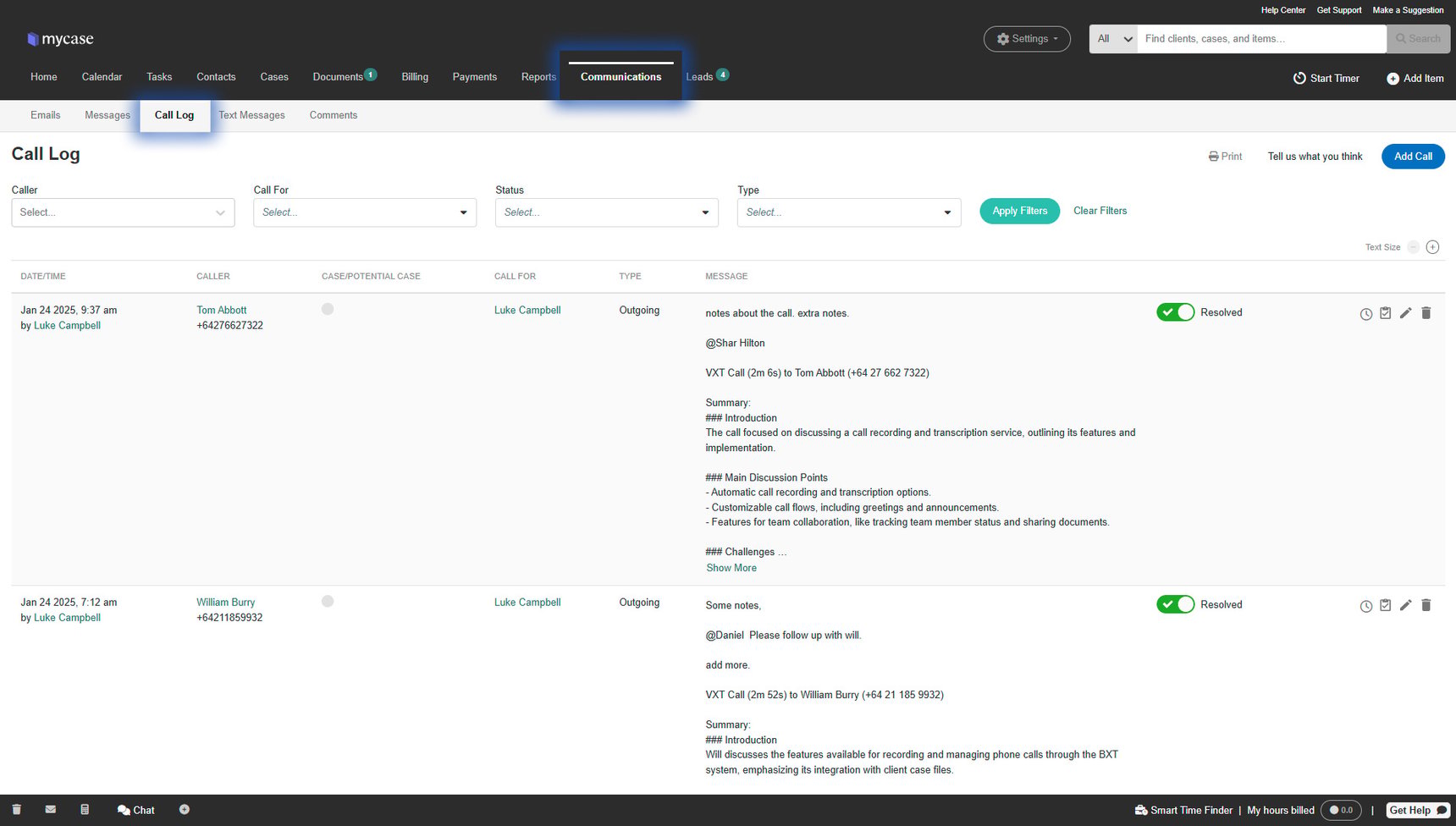Click the clipboard task icon for Tom Abbott's call
This screenshot has height=826, width=1456.
(1385, 313)
